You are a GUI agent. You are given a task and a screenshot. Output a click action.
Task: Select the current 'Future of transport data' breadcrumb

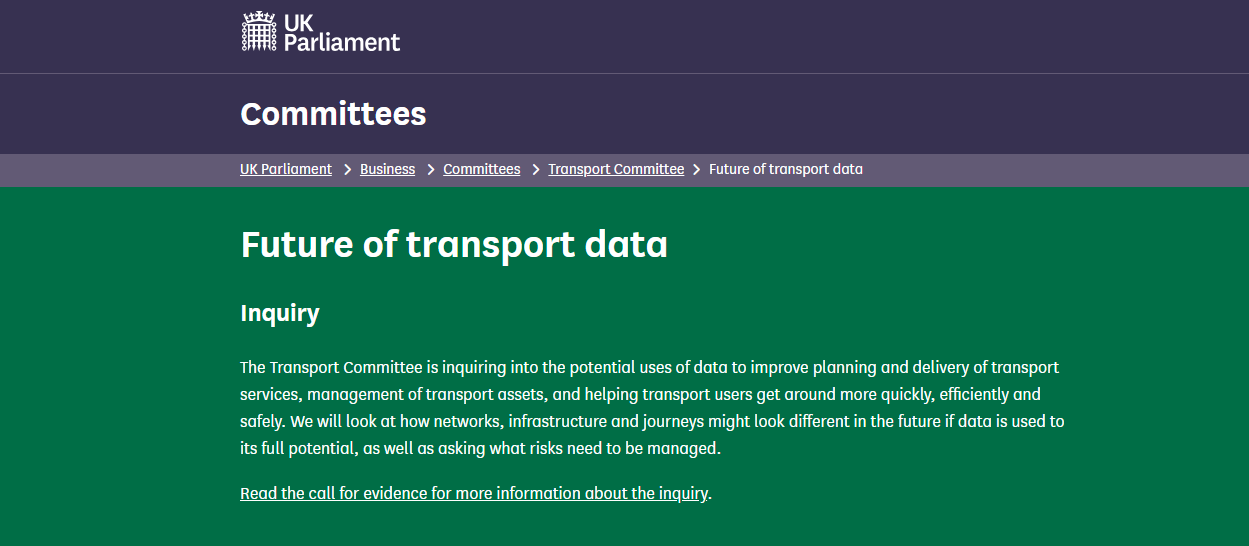786,169
